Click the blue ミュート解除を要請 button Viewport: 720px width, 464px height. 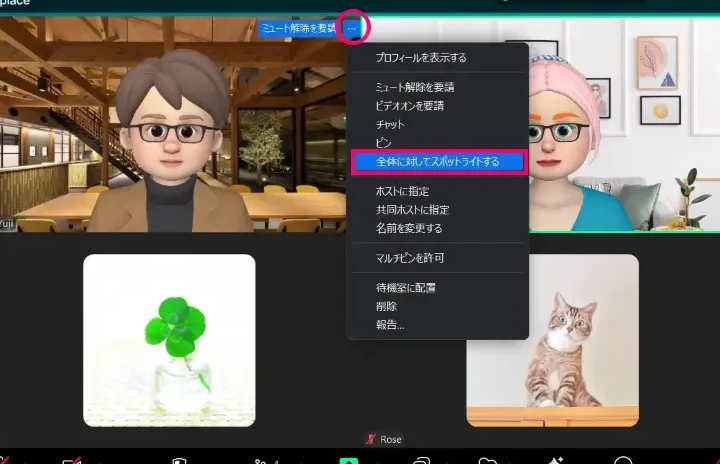tap(298, 28)
